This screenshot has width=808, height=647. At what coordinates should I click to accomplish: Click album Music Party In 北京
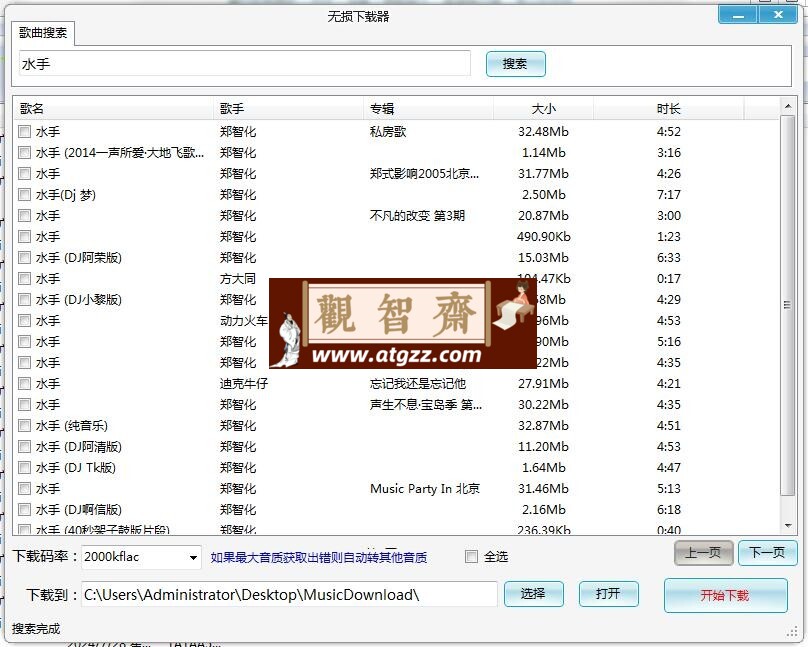[425, 489]
